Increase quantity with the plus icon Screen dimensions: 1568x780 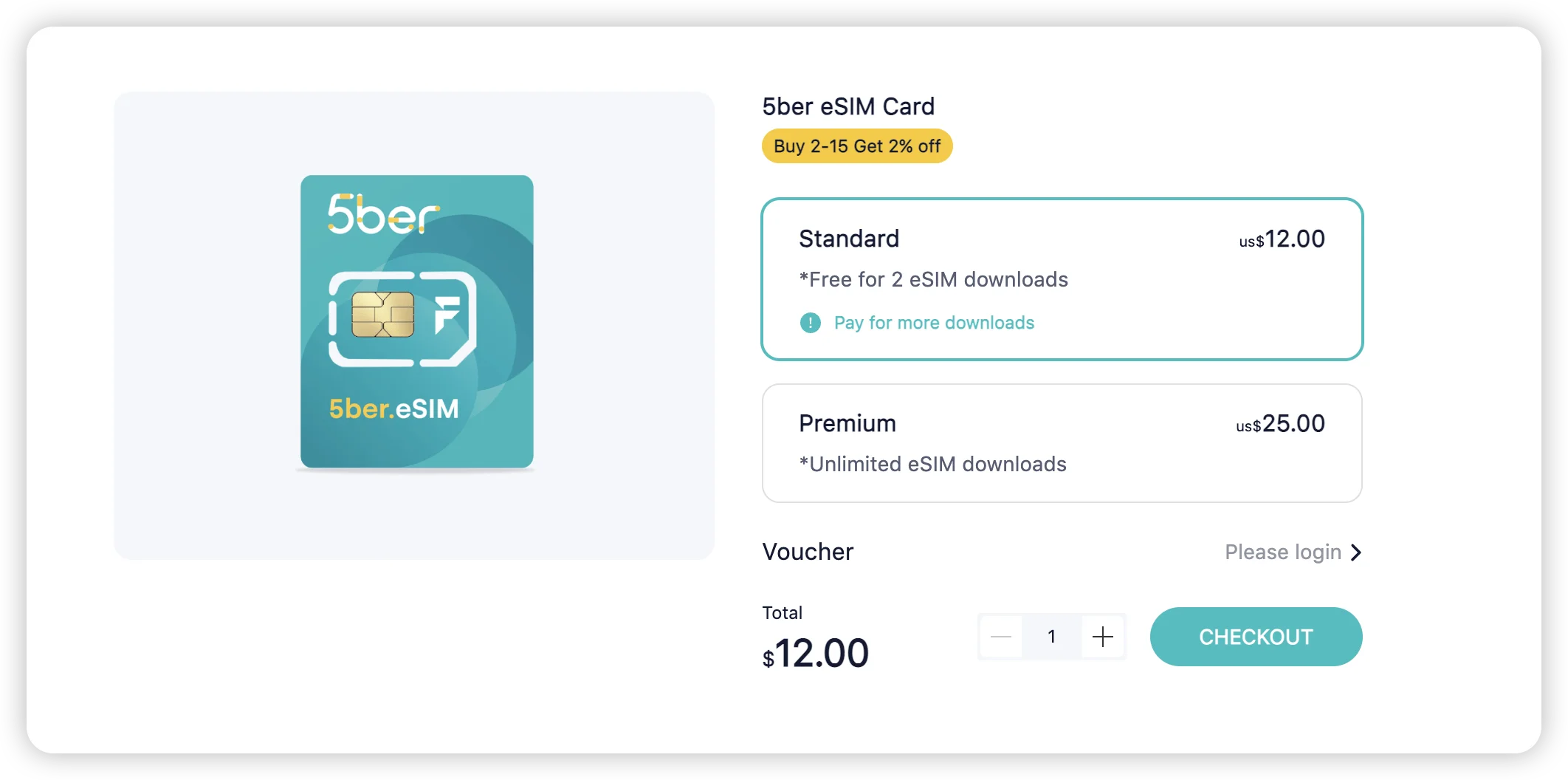1102,637
